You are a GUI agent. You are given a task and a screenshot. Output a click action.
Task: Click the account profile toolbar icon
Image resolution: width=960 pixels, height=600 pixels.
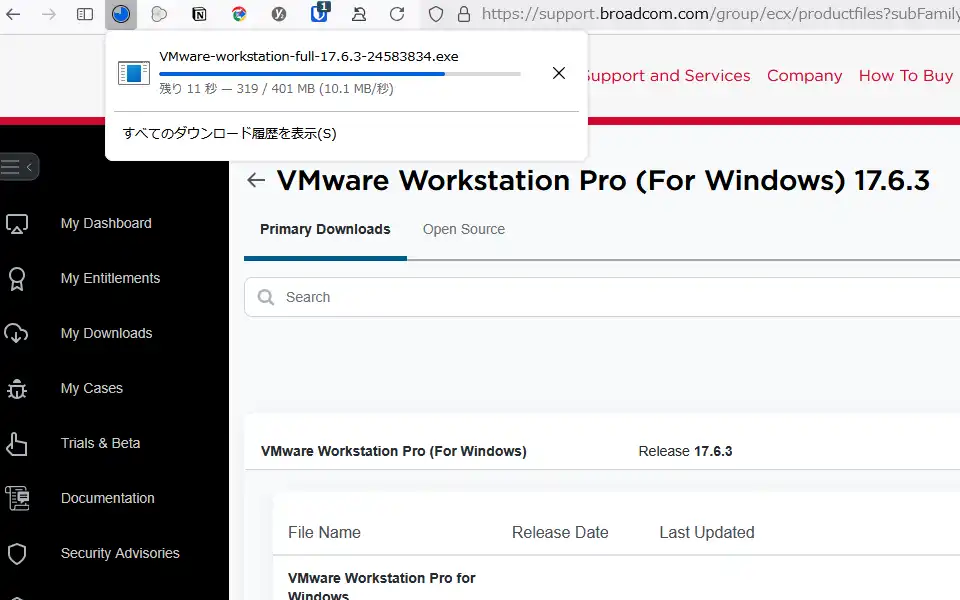[x=359, y=13]
